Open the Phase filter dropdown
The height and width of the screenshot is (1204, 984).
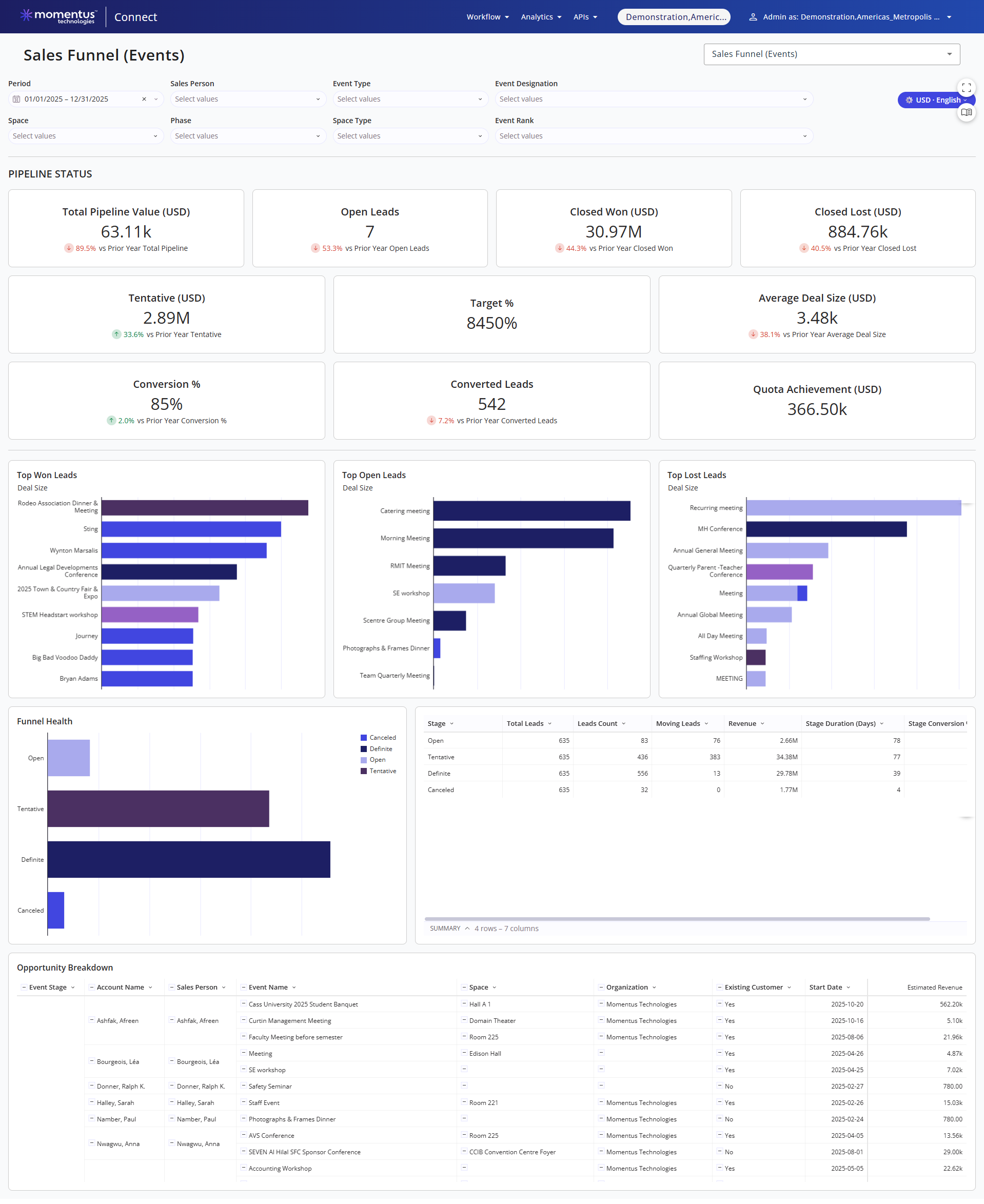click(x=248, y=136)
